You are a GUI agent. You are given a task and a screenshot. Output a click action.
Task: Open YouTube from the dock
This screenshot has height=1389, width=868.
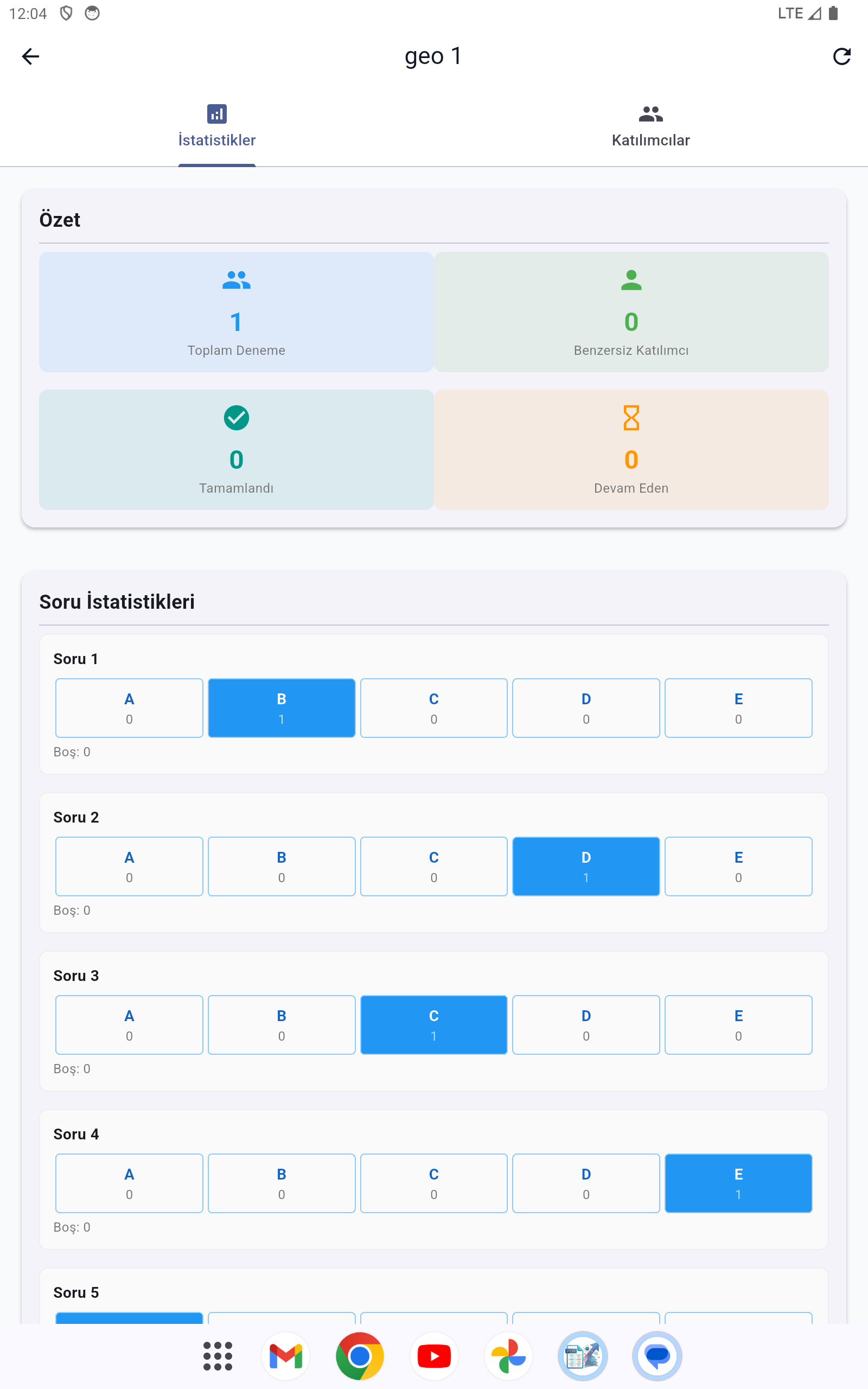[x=434, y=1356]
